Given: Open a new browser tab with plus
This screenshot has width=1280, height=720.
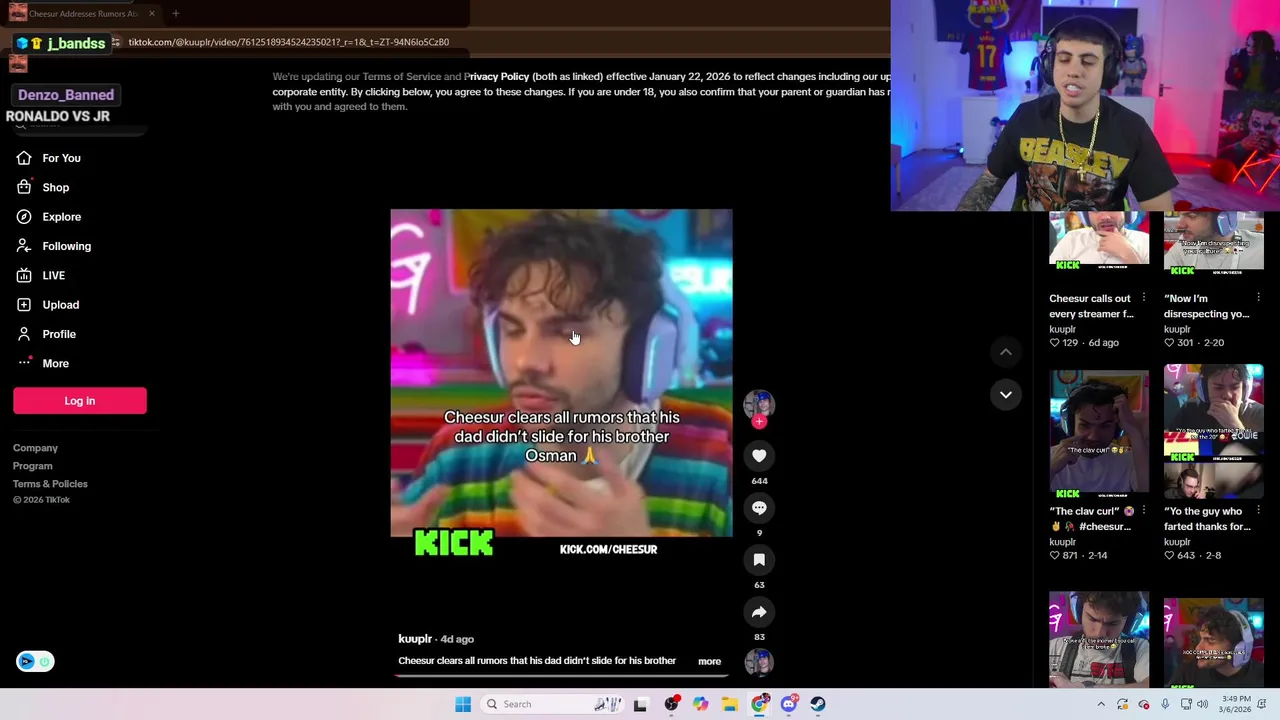Looking at the screenshot, I should click(175, 13).
